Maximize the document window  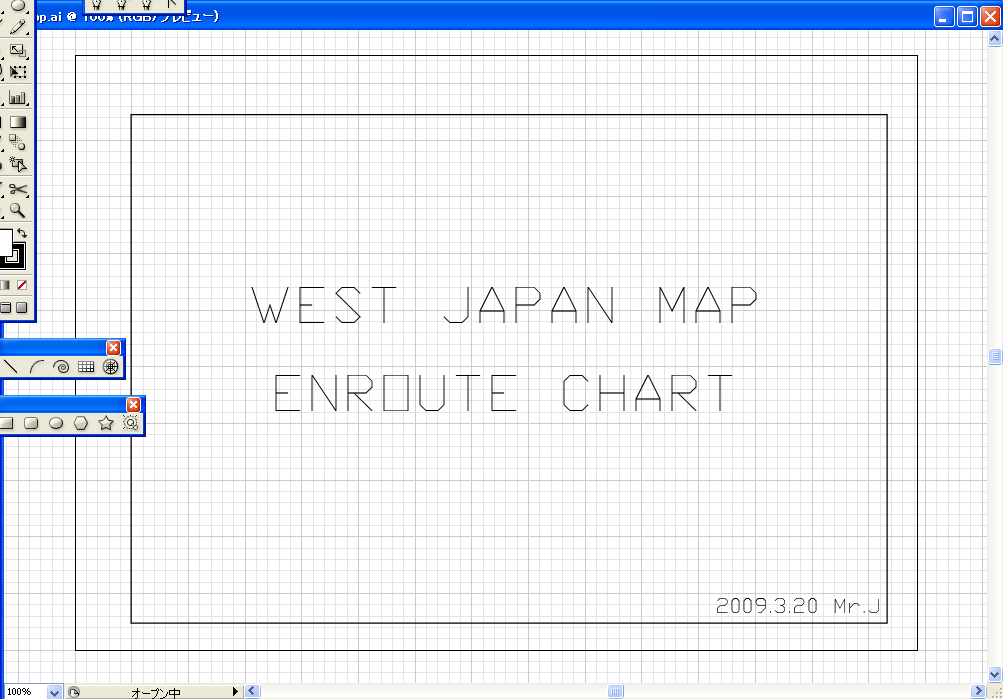968,16
